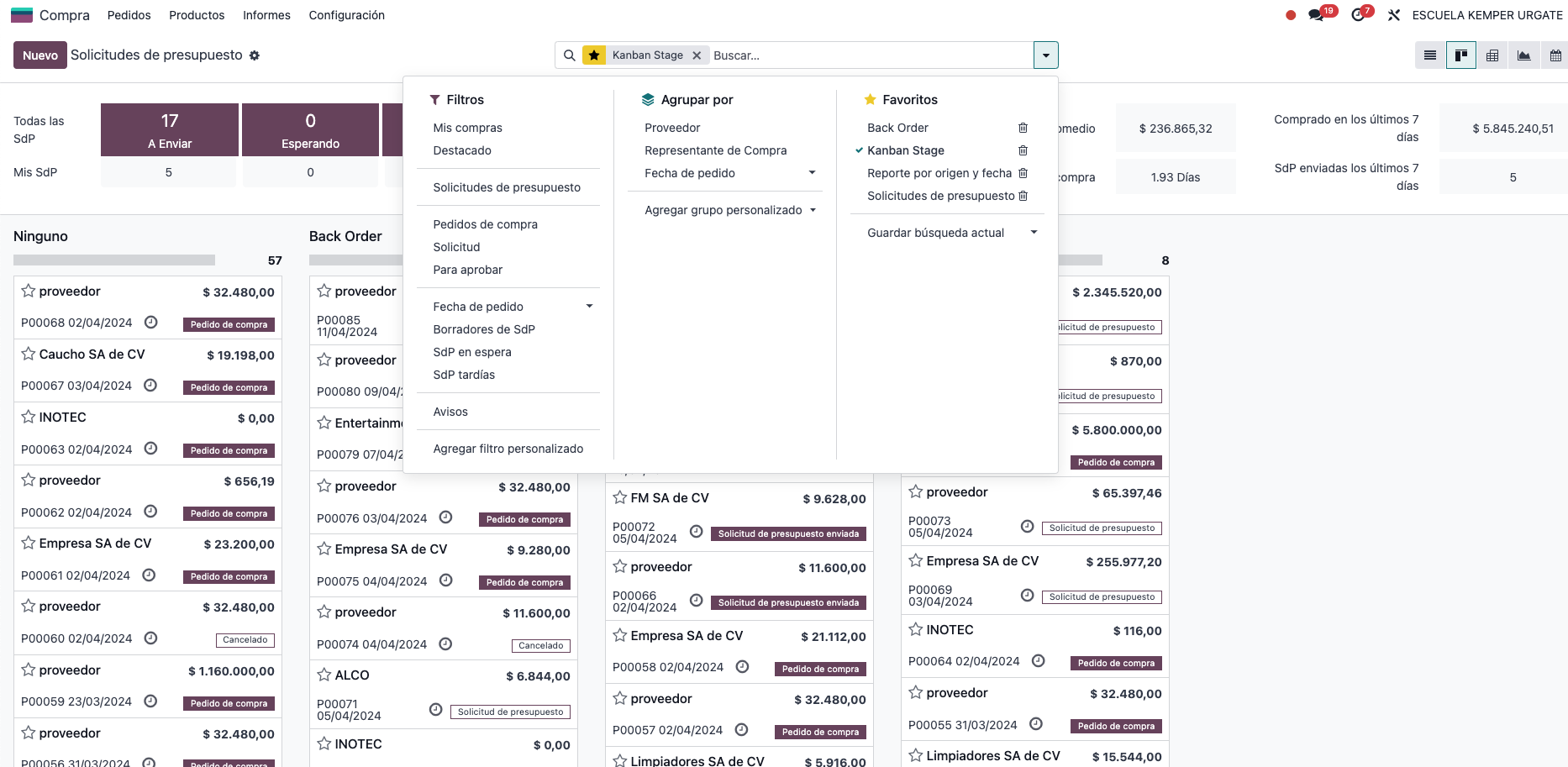Switch to list view
The width and height of the screenshot is (1568, 767).
[1430, 55]
